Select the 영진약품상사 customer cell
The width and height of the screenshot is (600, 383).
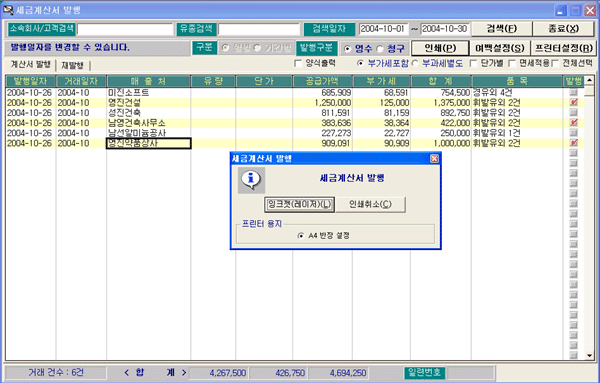pyautogui.click(x=148, y=143)
